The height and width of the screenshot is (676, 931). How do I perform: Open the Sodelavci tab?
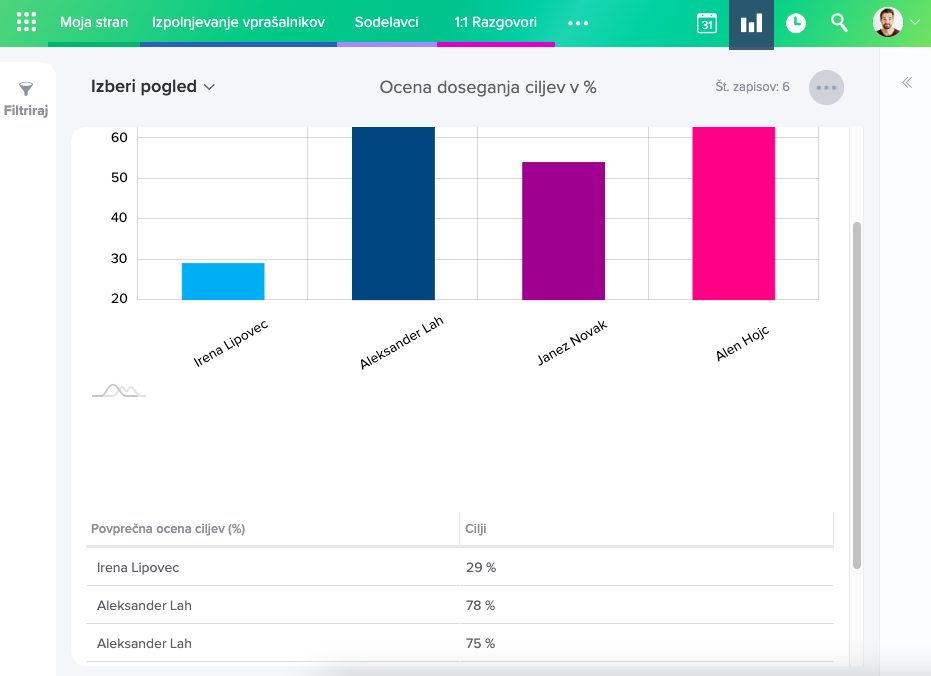coord(387,22)
